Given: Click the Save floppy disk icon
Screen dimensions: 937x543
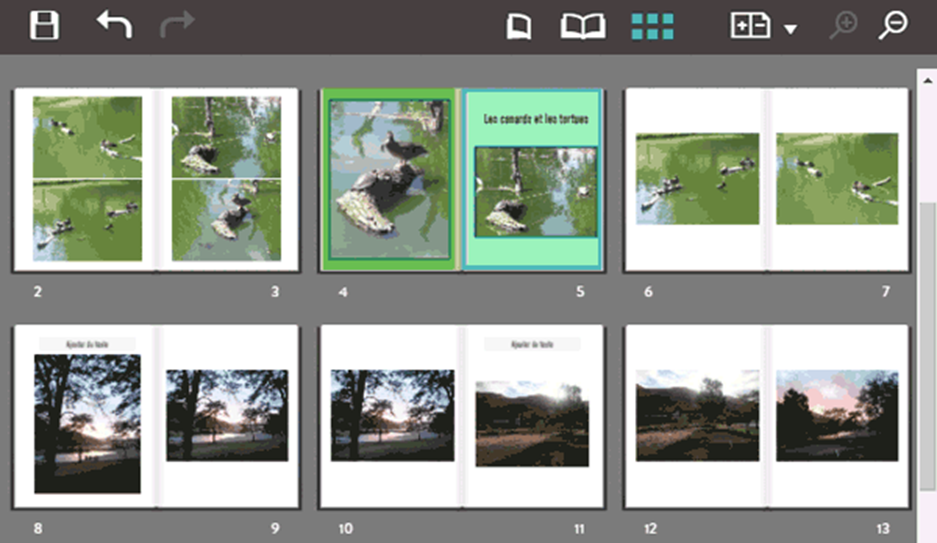Looking at the screenshot, I should coord(44,25).
